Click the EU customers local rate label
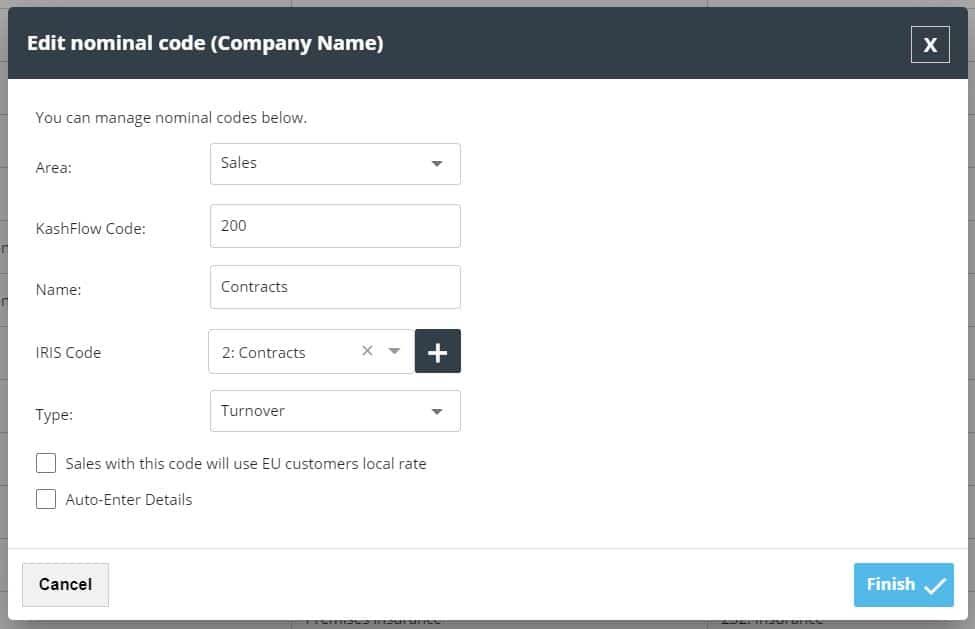 click(246, 464)
